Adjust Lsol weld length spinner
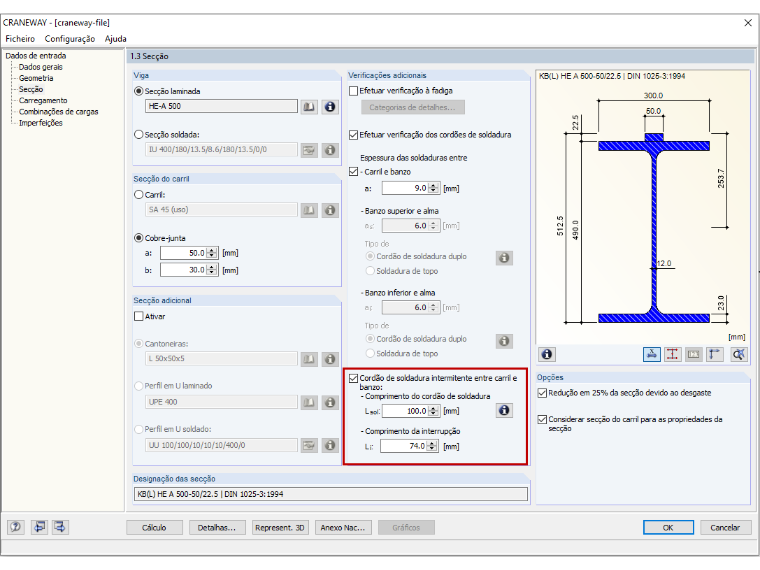 (434, 411)
